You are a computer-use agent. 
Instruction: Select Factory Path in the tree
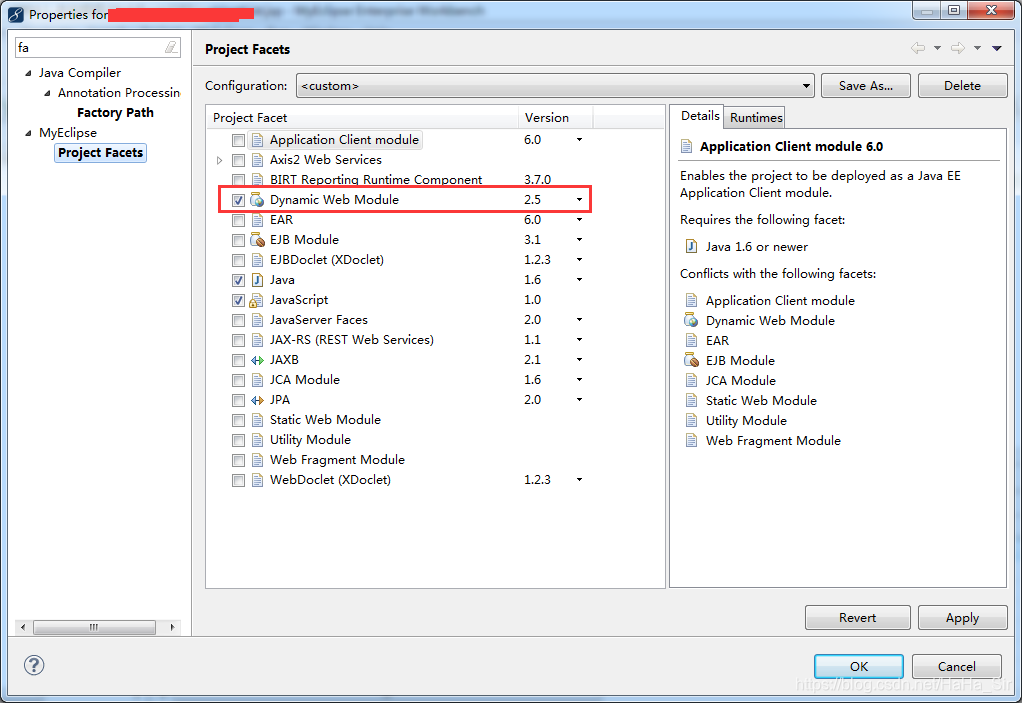pyautogui.click(x=115, y=113)
